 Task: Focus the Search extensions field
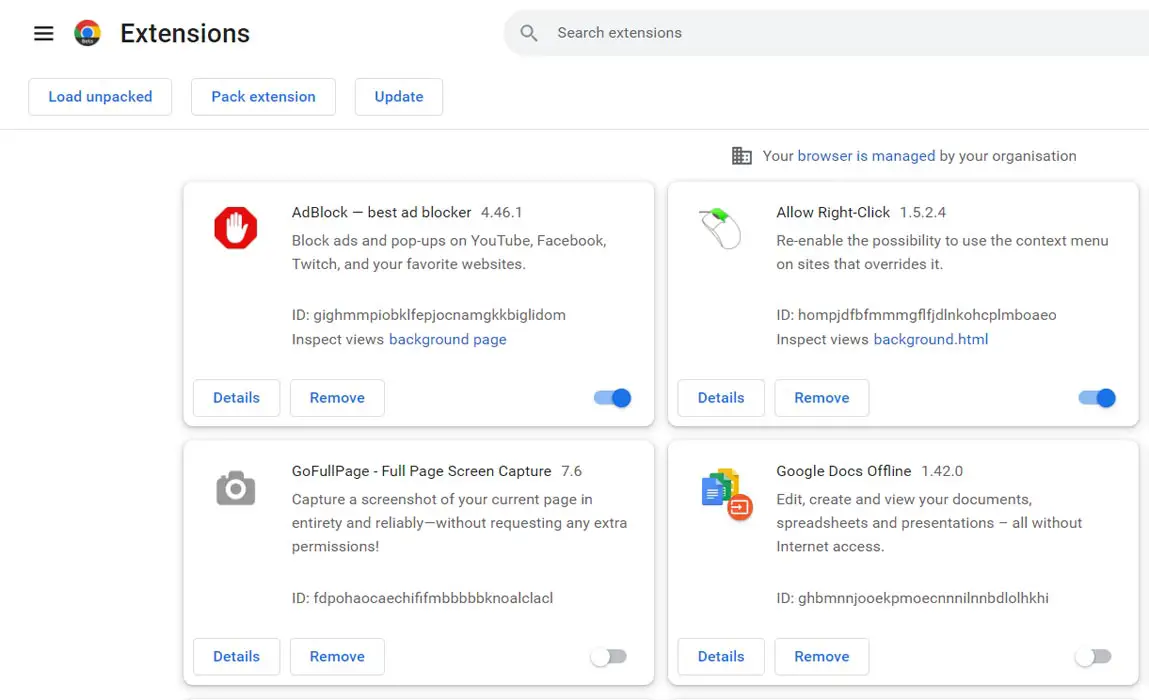click(x=827, y=33)
